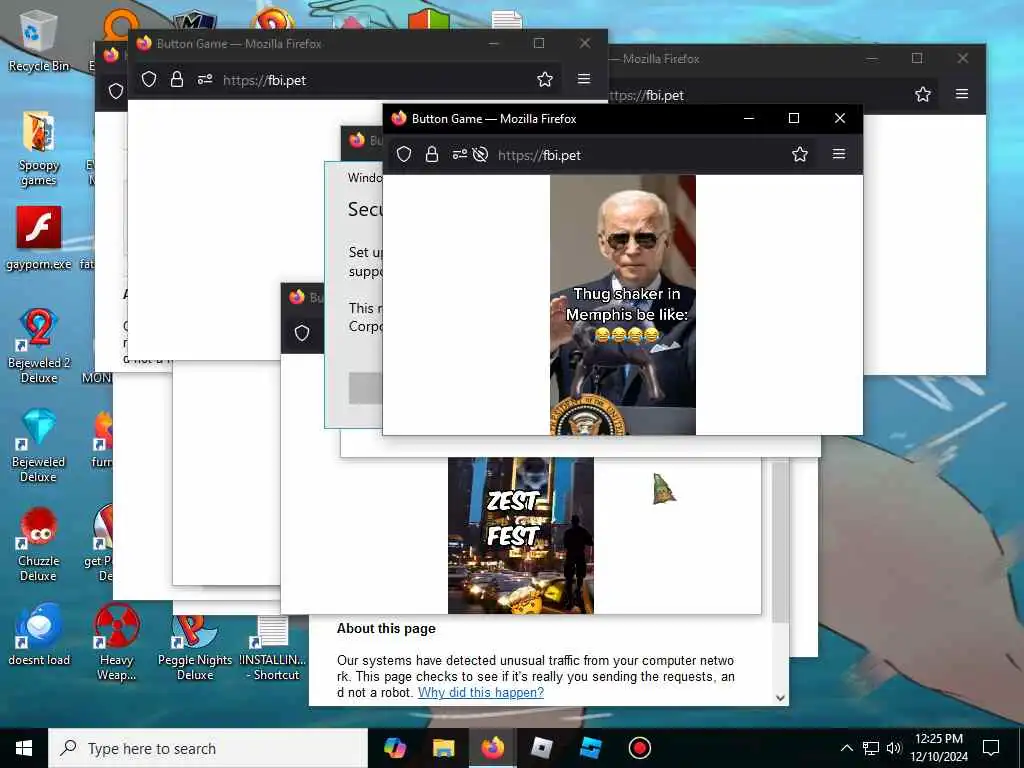The image size is (1024, 768).
Task: Launch Bejeweled Deluxe shortcut
Action: [x=39, y=446]
